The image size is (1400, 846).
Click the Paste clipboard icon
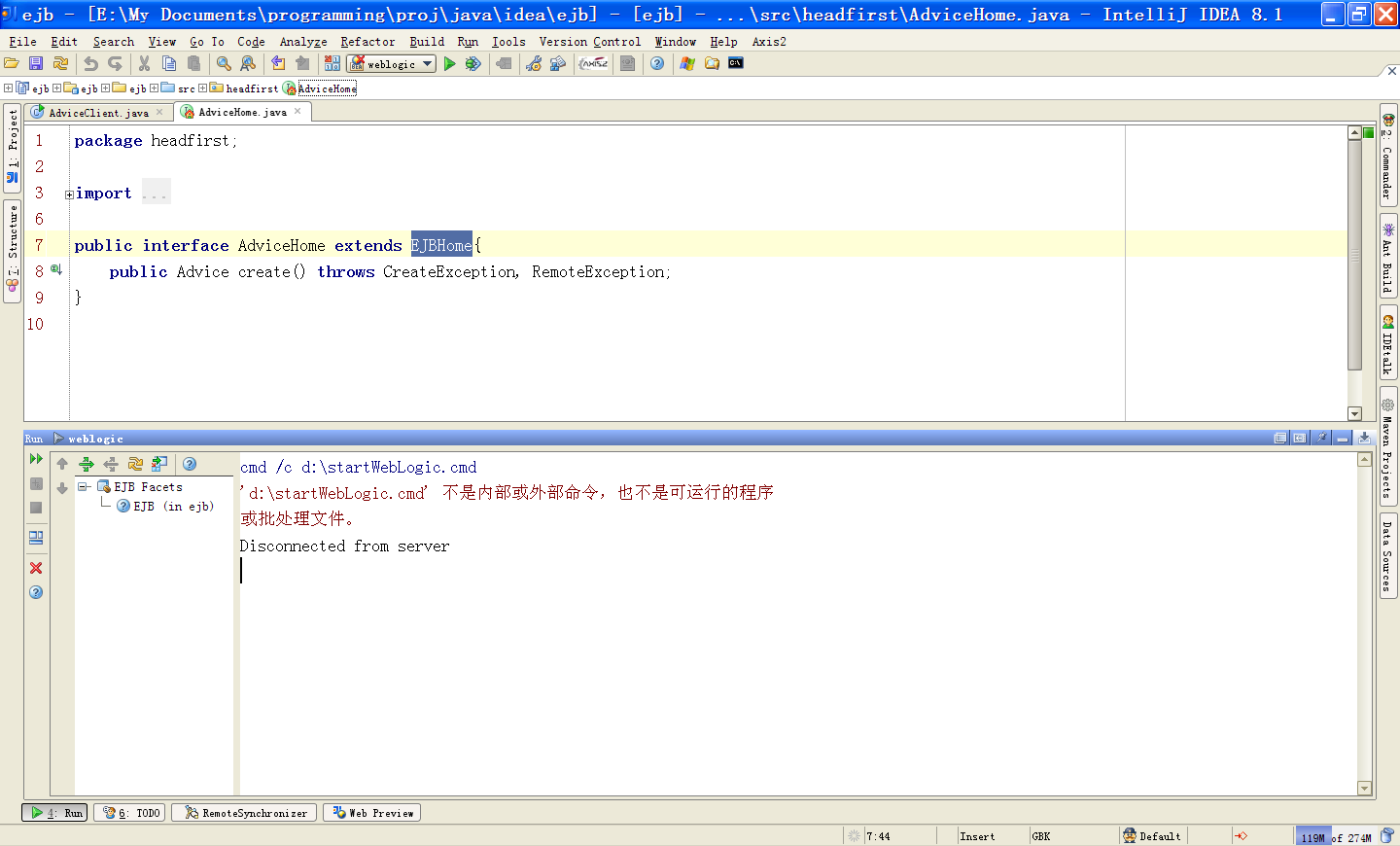point(193,63)
